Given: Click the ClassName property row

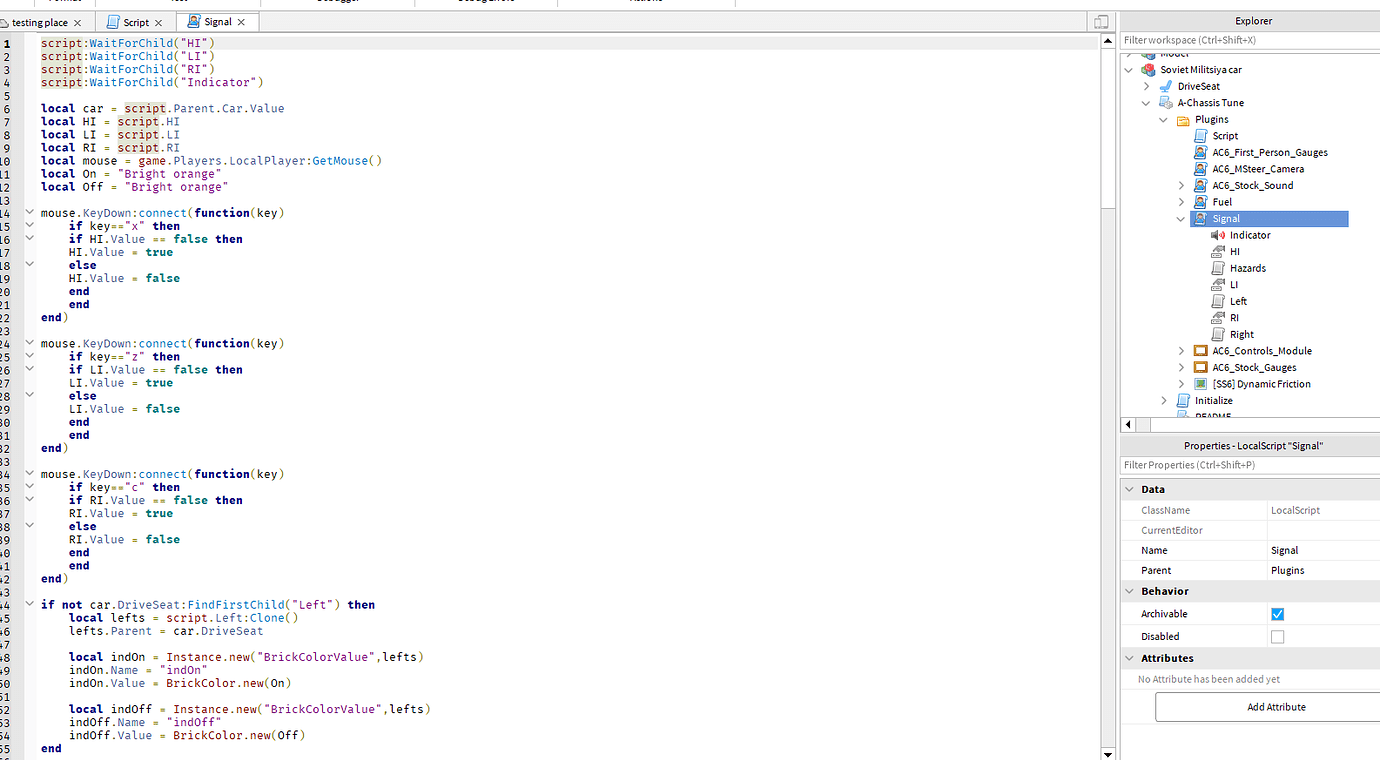Looking at the screenshot, I should (x=1250, y=510).
